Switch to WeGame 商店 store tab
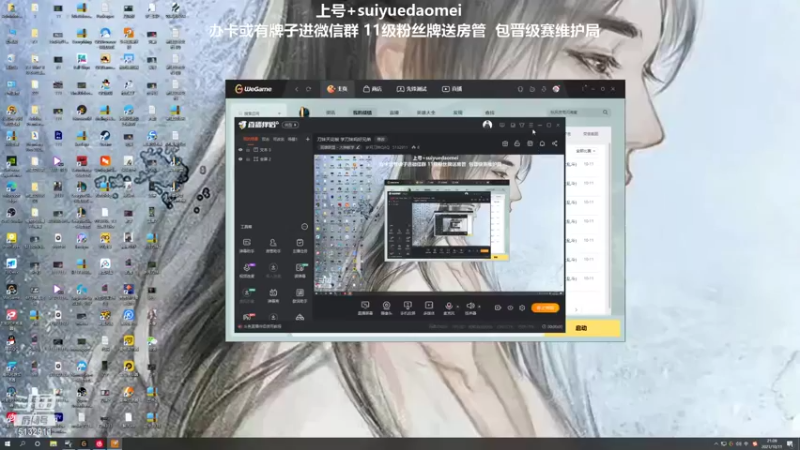The image size is (800, 450). tap(372, 89)
